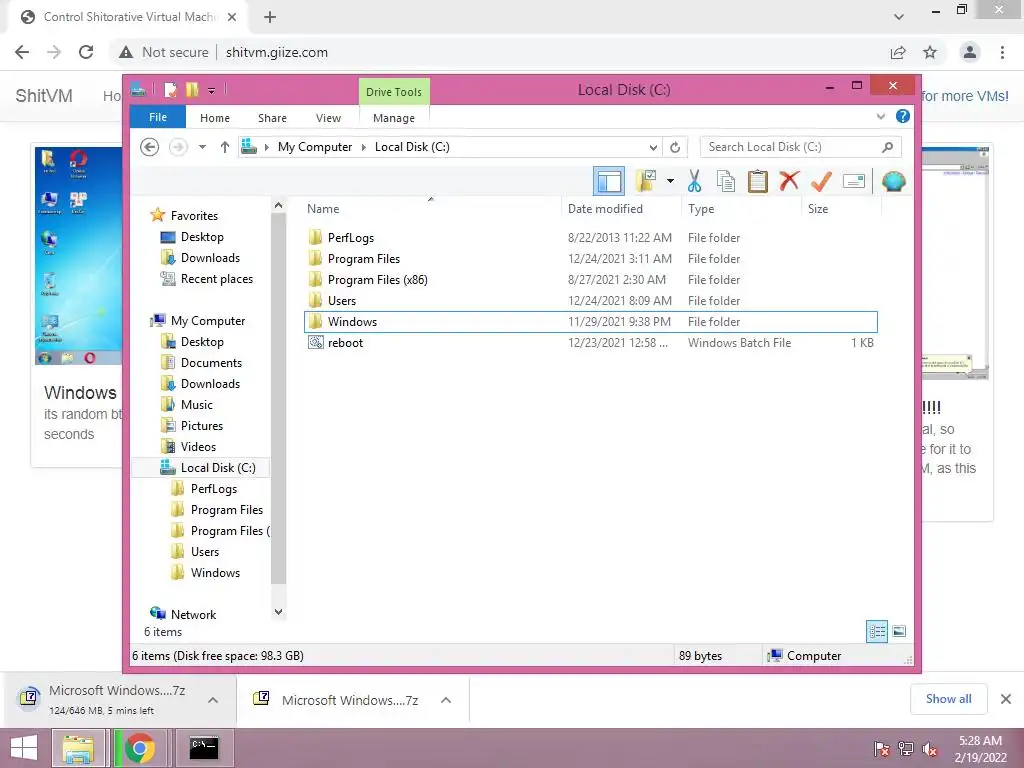Open Music in navigation pane
The height and width of the screenshot is (768, 1024).
pyautogui.click(x=196, y=405)
